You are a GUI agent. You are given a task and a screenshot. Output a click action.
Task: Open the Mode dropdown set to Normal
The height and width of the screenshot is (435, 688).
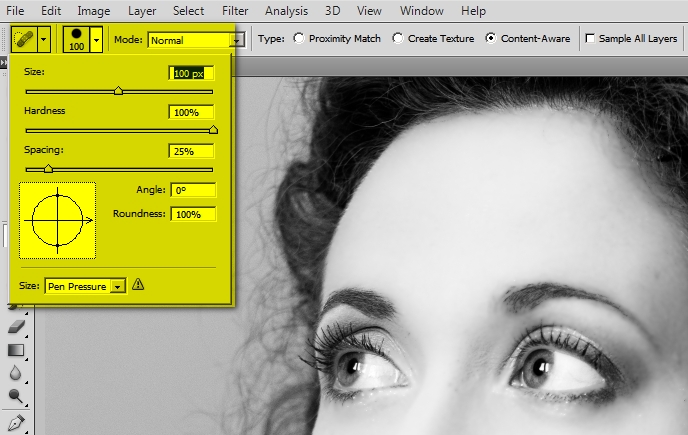click(196, 40)
